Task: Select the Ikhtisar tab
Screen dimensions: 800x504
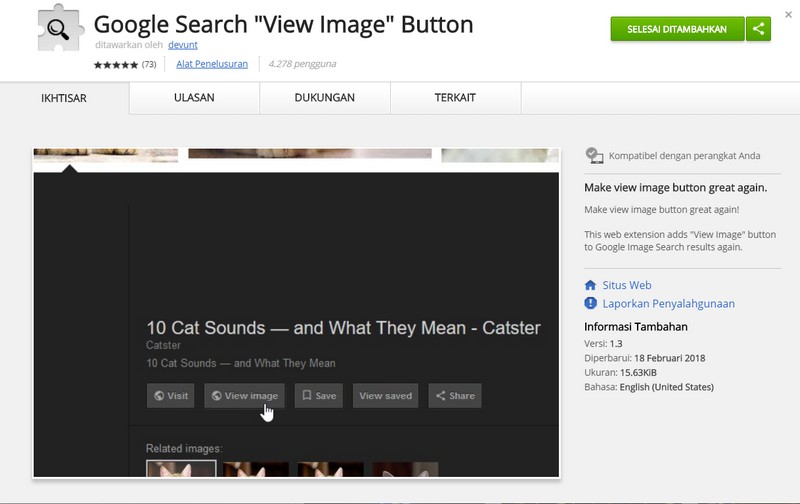Action: [64, 98]
